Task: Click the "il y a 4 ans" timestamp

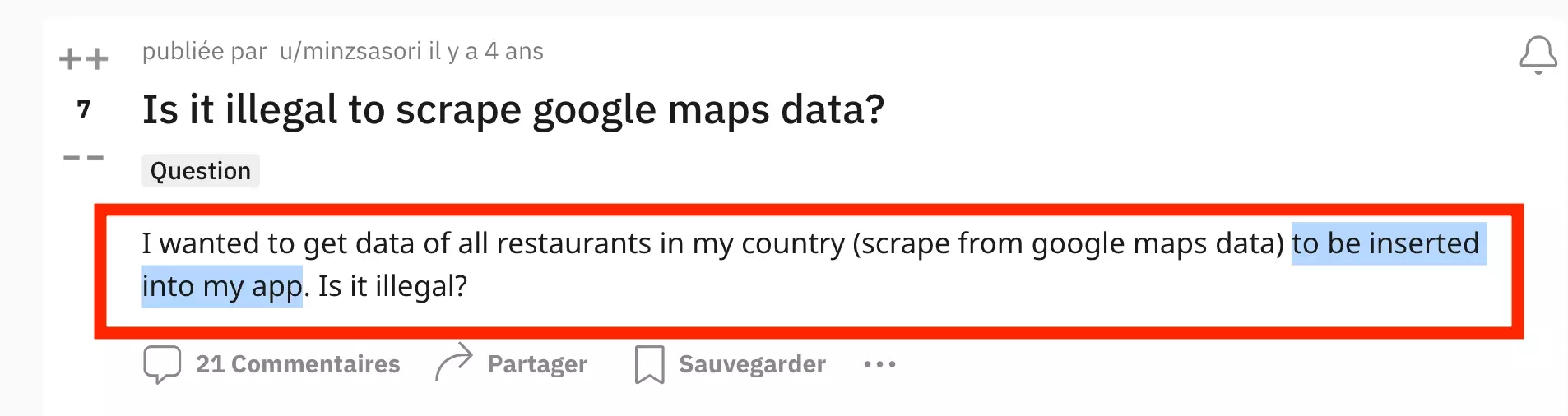Action: point(486,51)
